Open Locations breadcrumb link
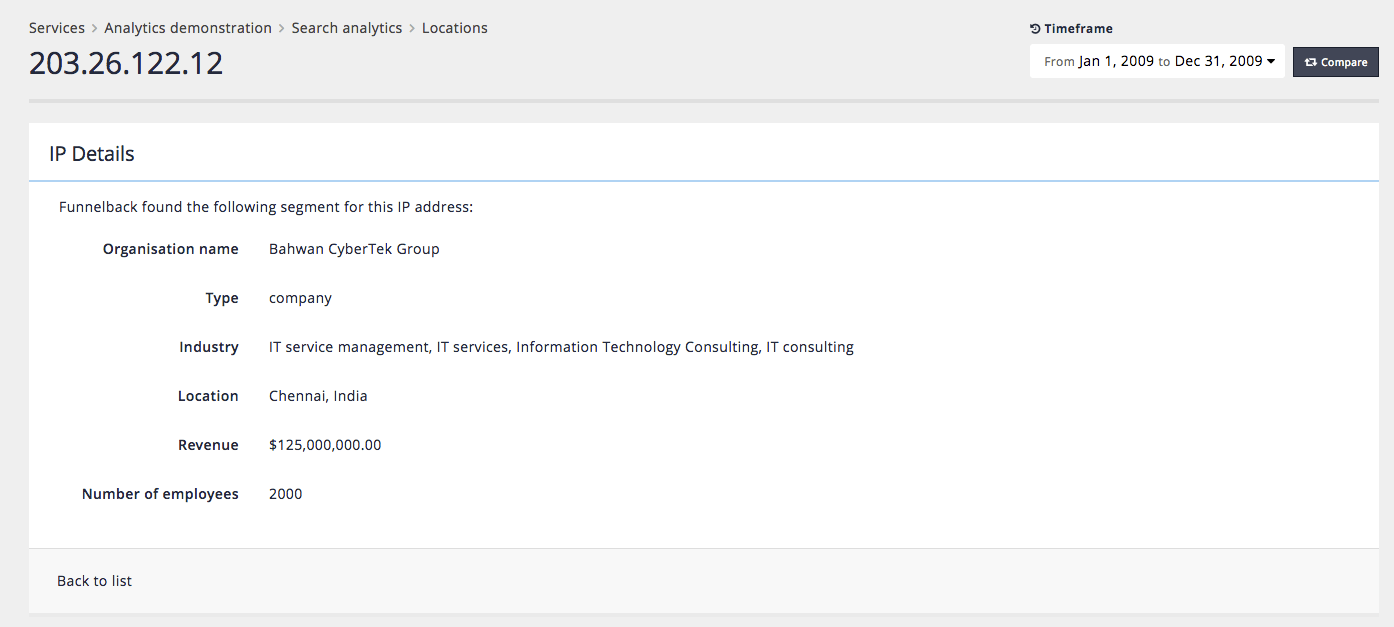1394x627 pixels. (455, 28)
